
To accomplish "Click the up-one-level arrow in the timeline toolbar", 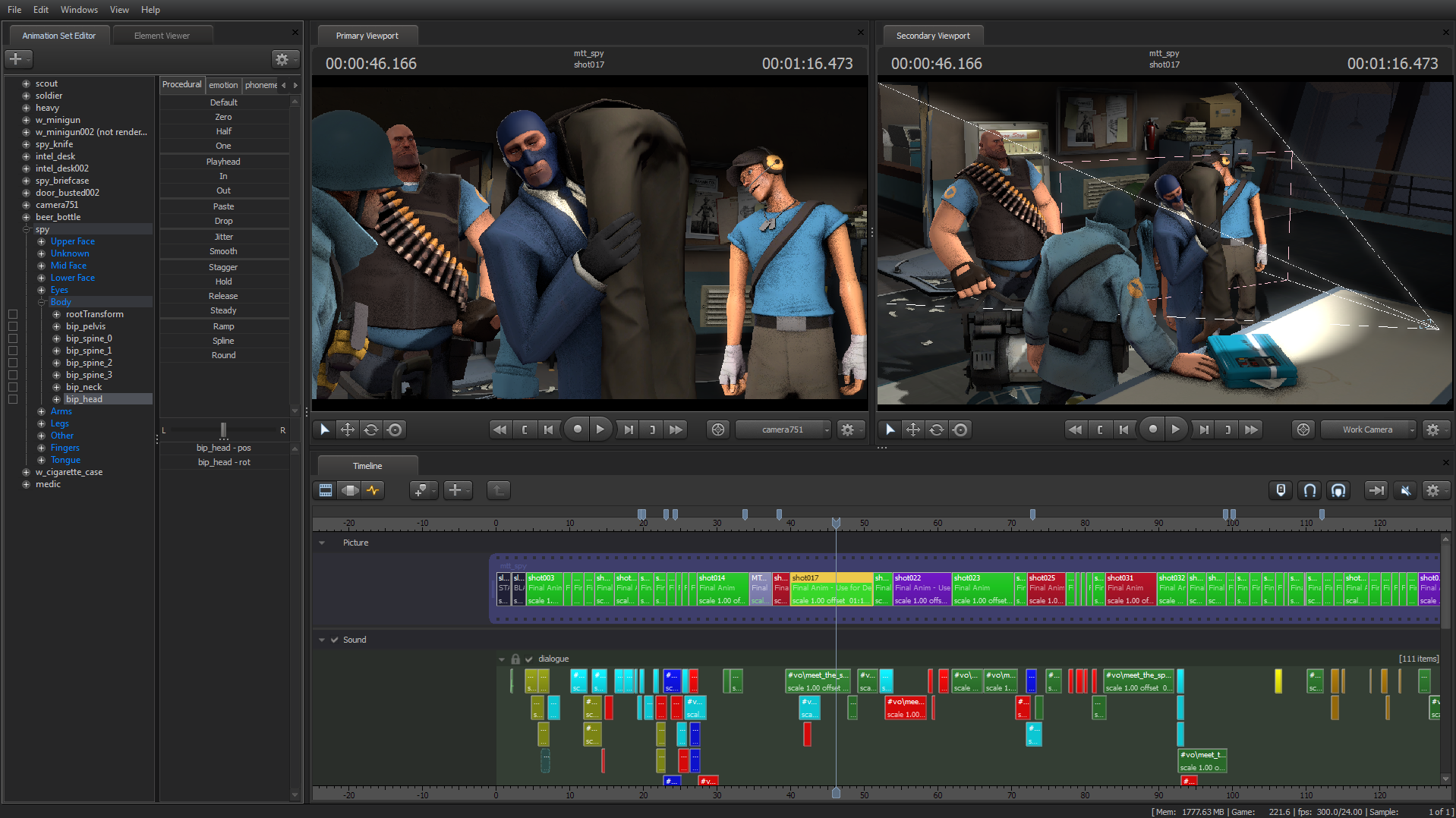I will point(498,489).
